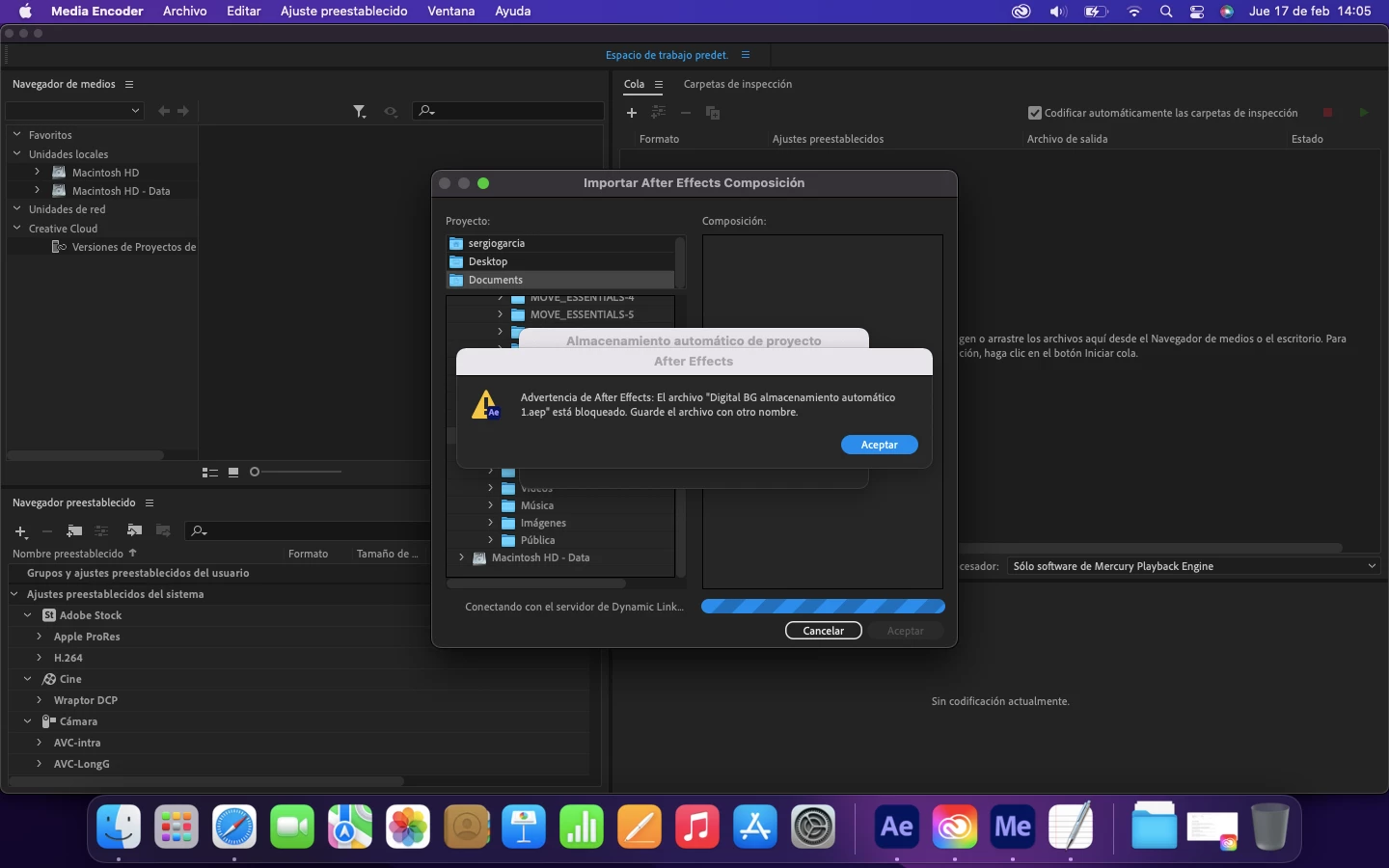This screenshot has width=1389, height=868.
Task: Click the red stop queue button
Action: [x=1327, y=113]
